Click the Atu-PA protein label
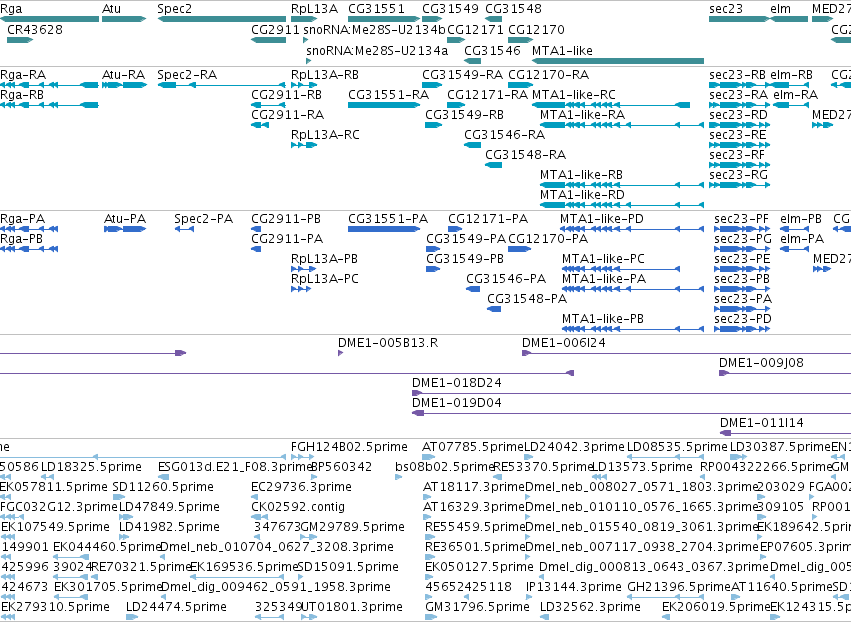The image size is (851, 622). point(125,219)
